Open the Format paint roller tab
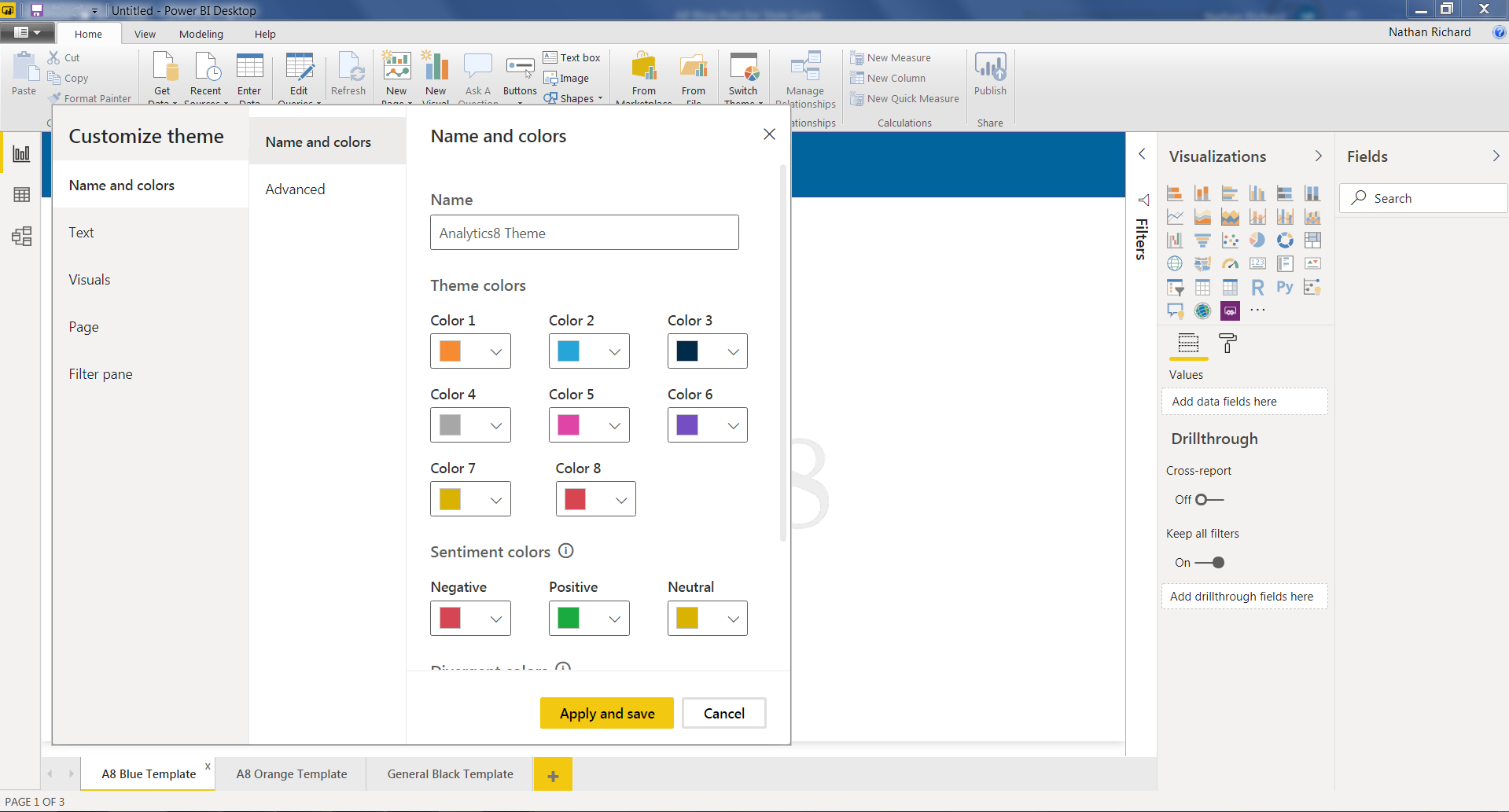This screenshot has width=1509, height=812. pos(1227,344)
